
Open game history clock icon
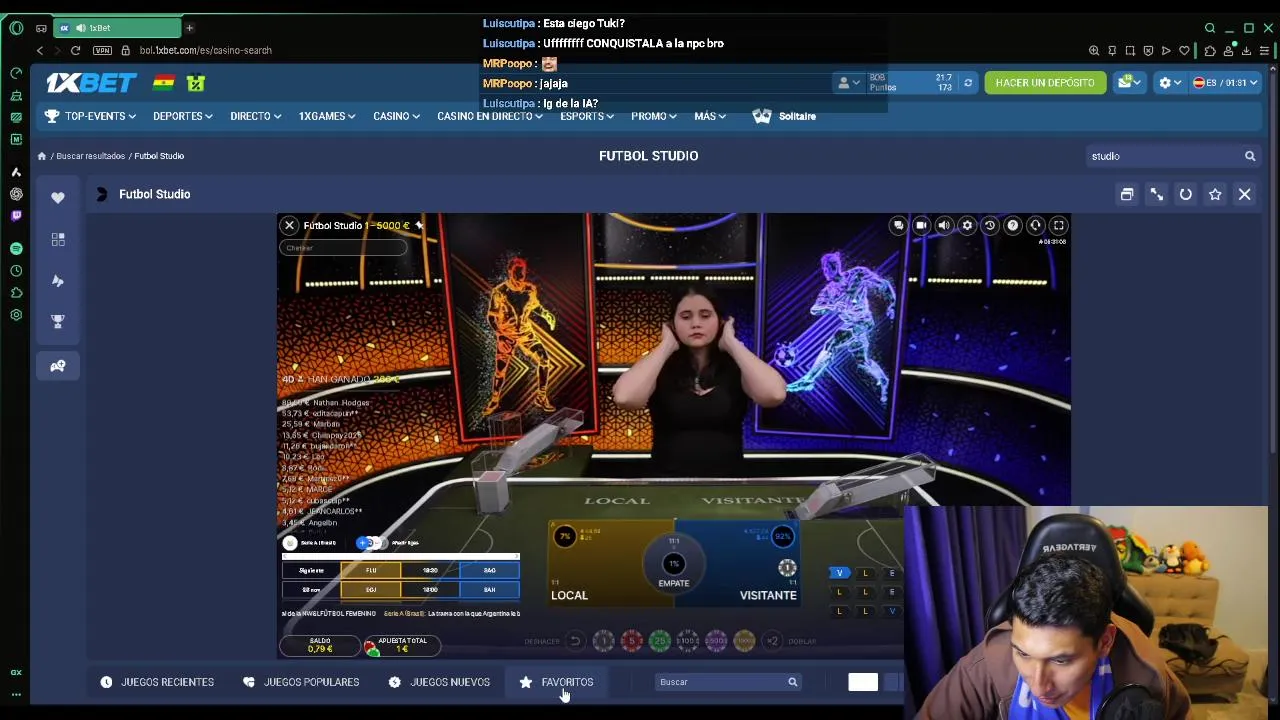[990, 226]
